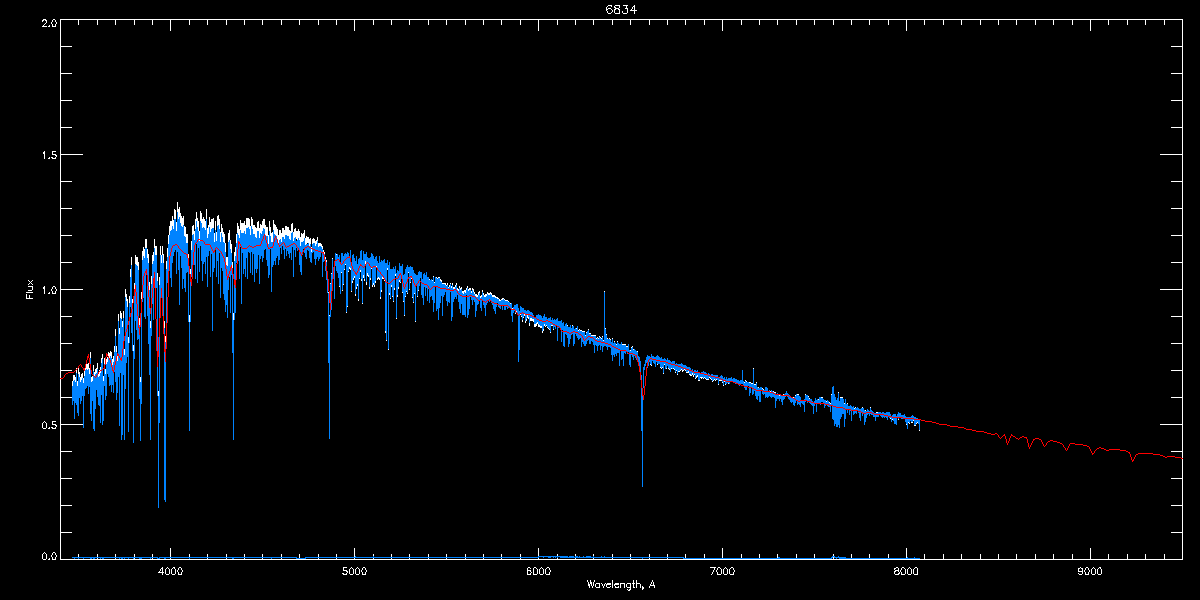Click the 0.0 y-axis tick label
Viewport: 1200px width, 600px height.
click(48, 557)
